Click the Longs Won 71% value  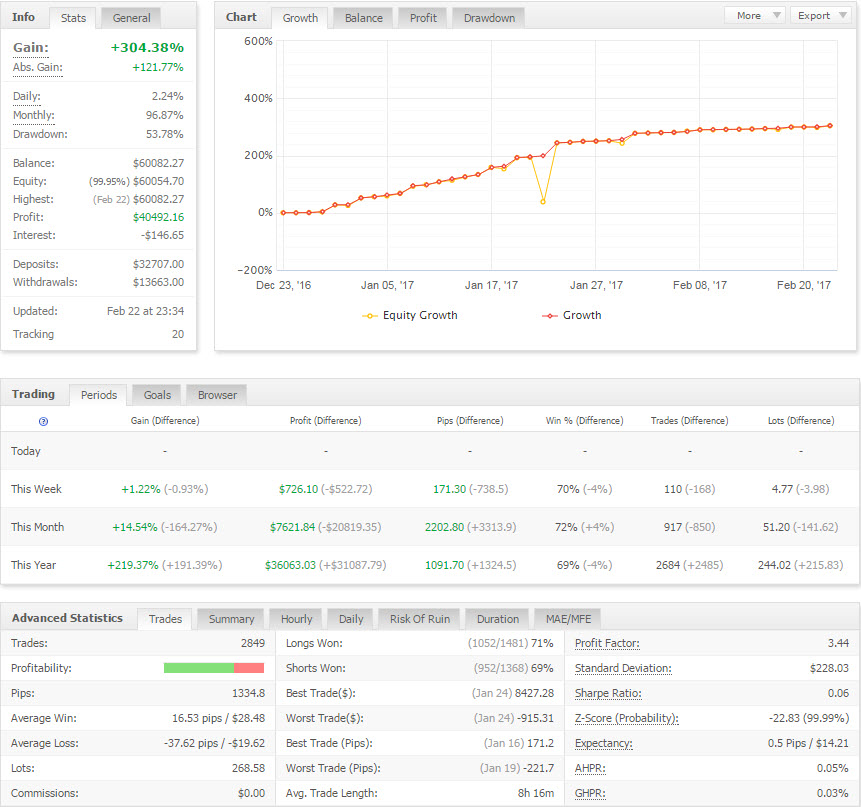542,643
